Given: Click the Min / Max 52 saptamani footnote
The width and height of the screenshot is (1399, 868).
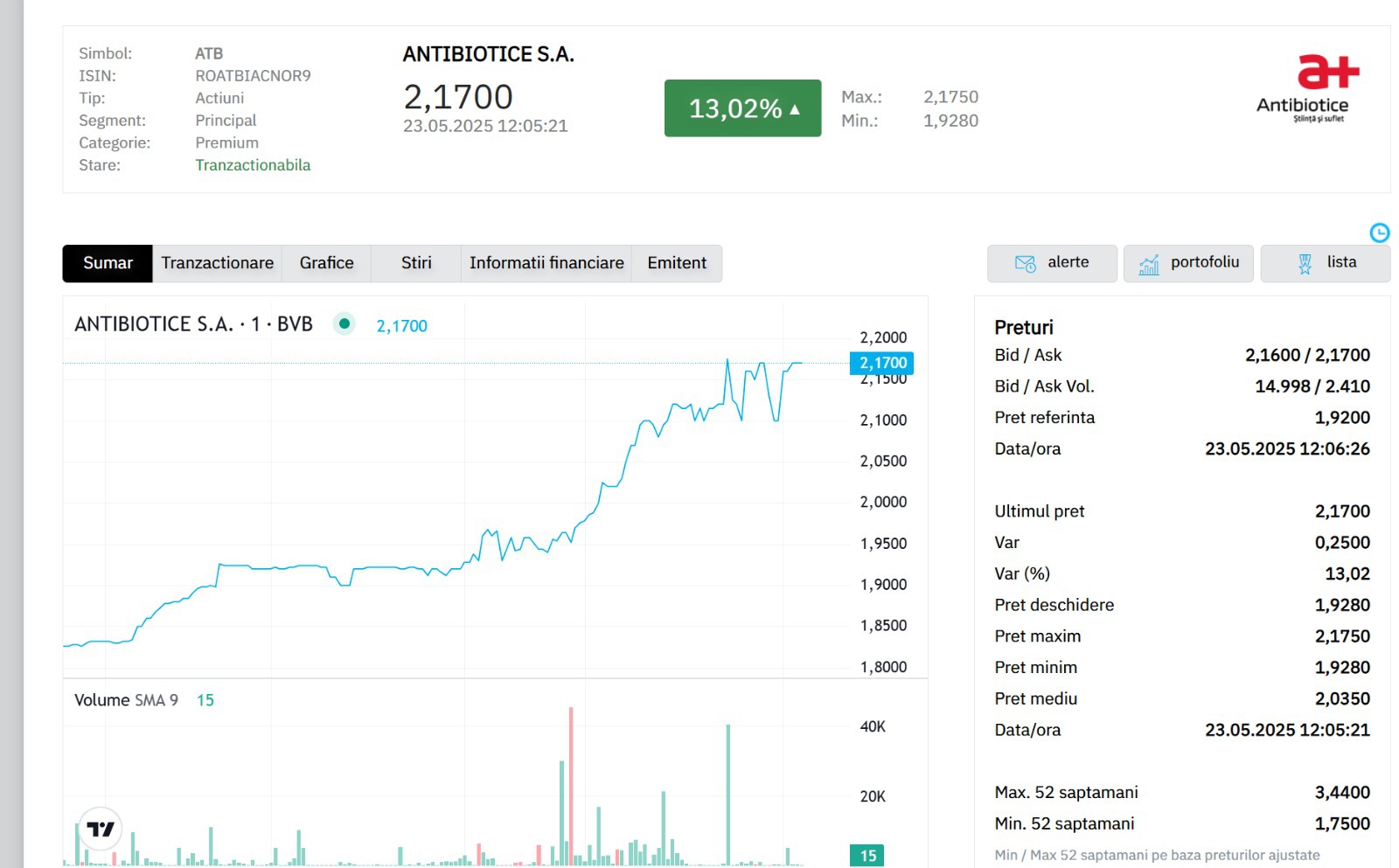Looking at the screenshot, I should (x=1157, y=855).
